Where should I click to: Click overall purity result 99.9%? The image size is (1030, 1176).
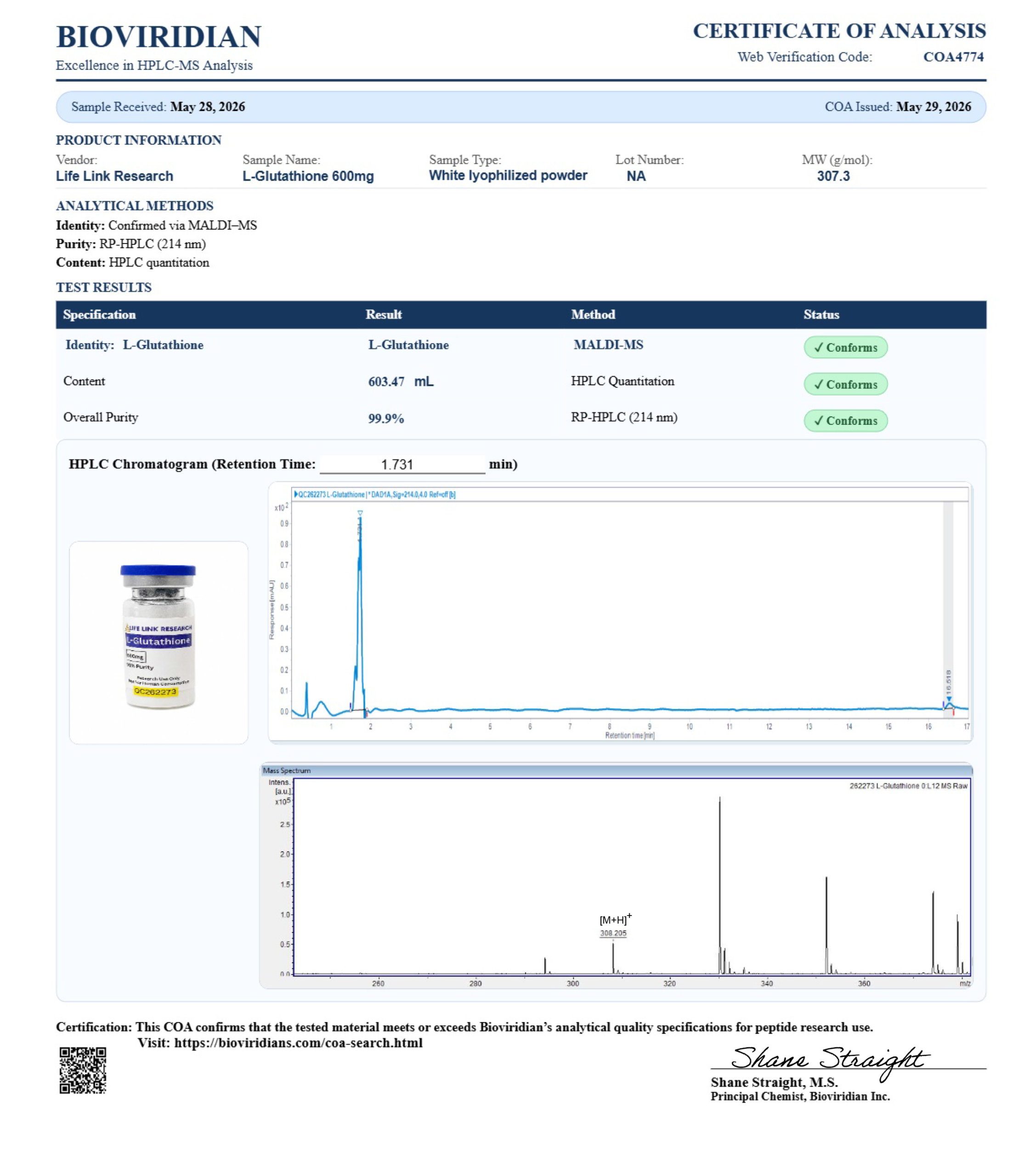point(386,418)
